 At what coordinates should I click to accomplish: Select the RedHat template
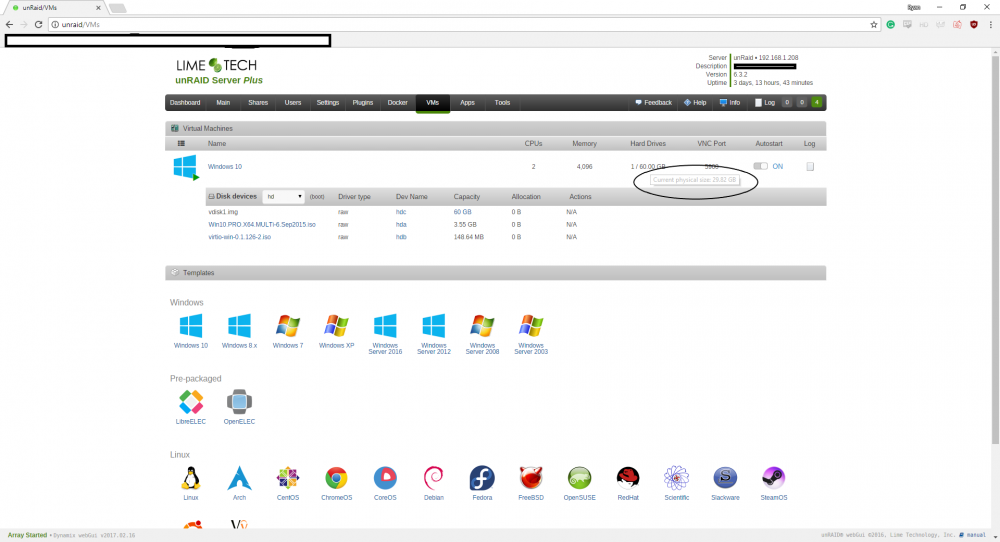point(628,478)
